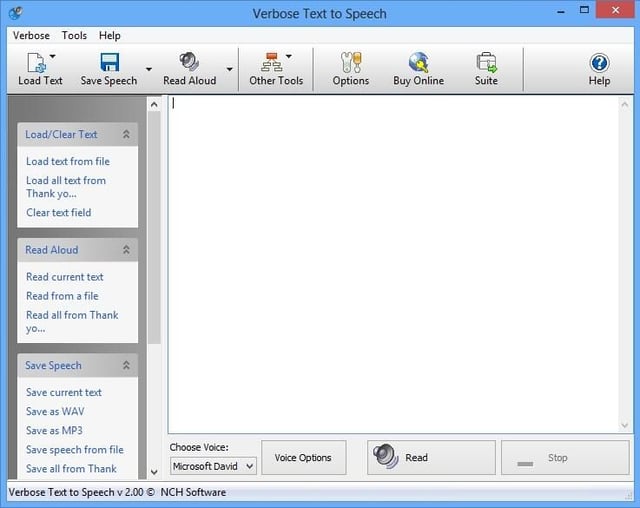Open the Verbose menu
This screenshot has height=508, width=640.
(x=31, y=35)
